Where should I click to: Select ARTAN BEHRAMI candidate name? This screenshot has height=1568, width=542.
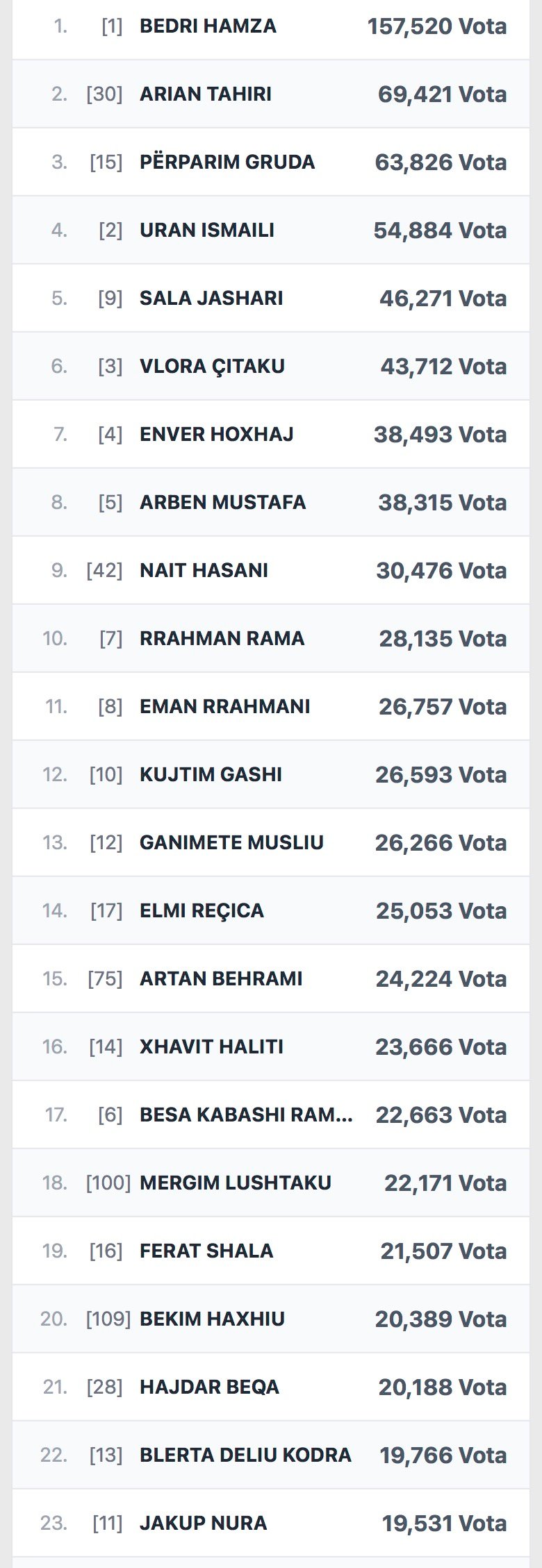221,979
